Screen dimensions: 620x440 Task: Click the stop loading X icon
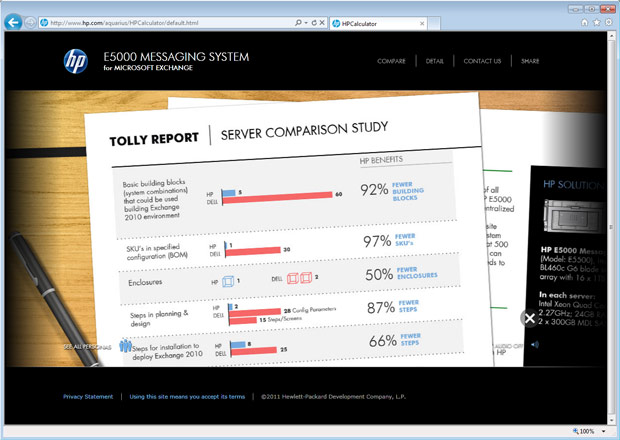pos(322,23)
